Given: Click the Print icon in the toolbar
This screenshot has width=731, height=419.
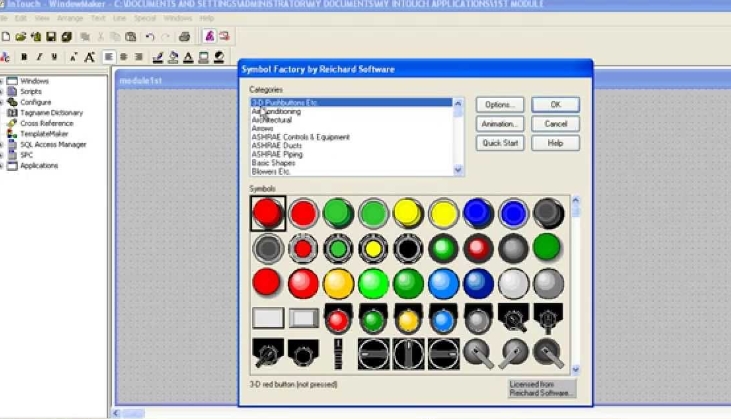Looking at the screenshot, I should click(x=184, y=37).
